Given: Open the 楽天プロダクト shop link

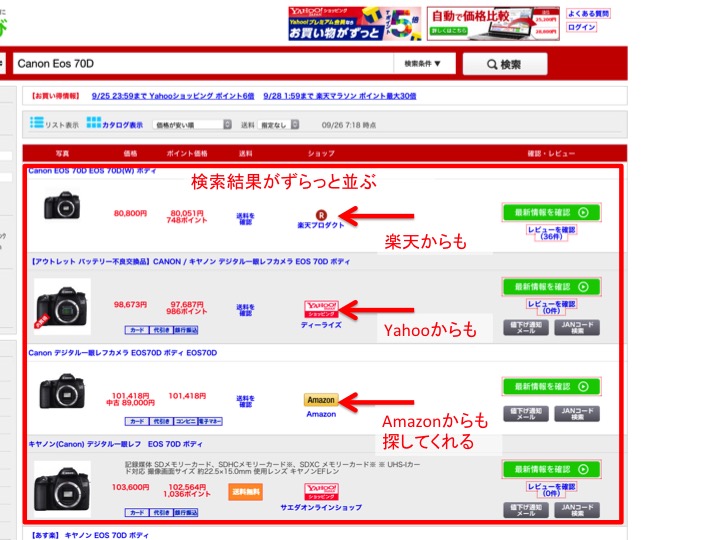Looking at the screenshot, I should [321, 225].
